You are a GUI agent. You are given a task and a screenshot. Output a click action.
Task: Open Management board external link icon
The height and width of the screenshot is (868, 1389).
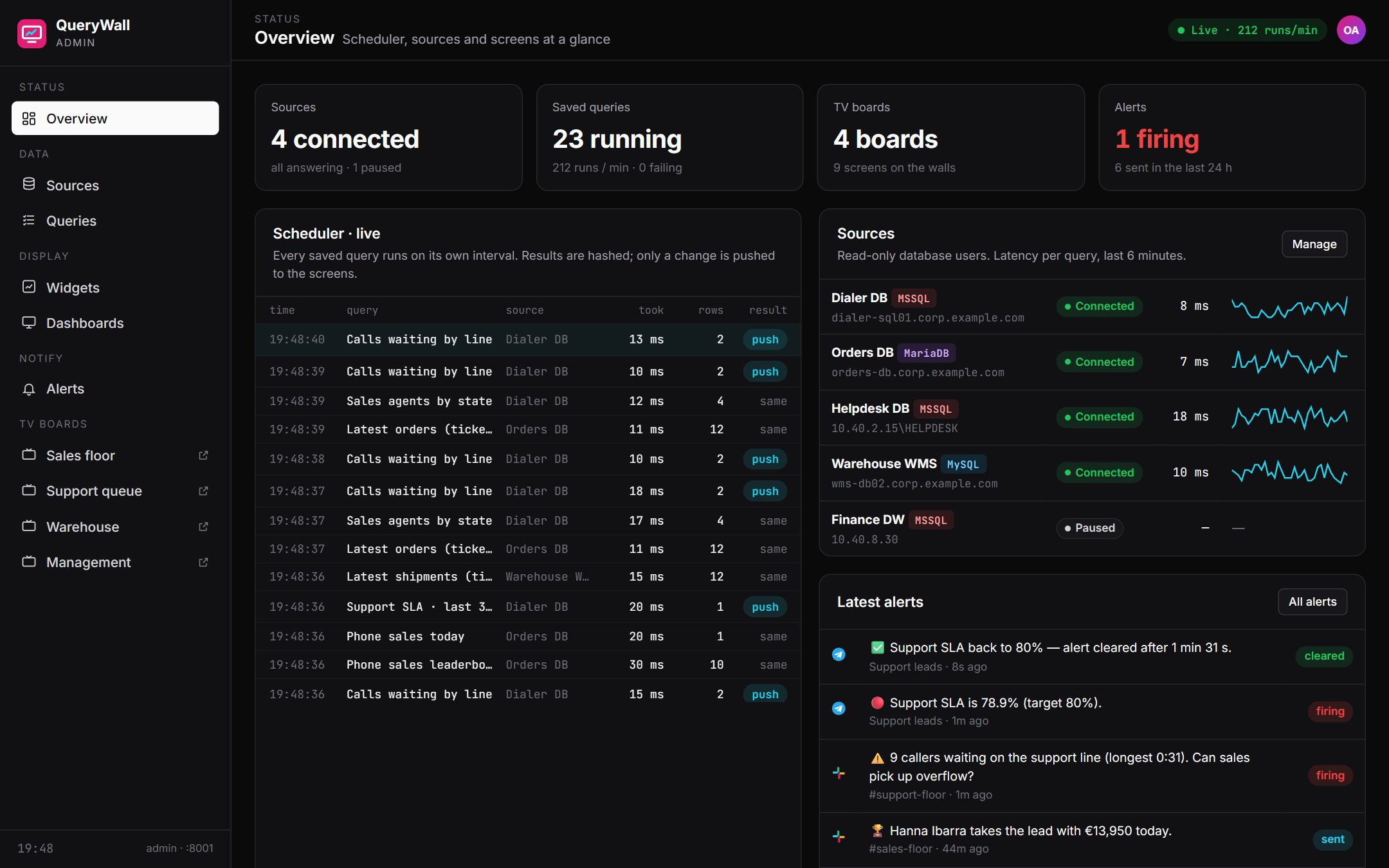point(203,562)
